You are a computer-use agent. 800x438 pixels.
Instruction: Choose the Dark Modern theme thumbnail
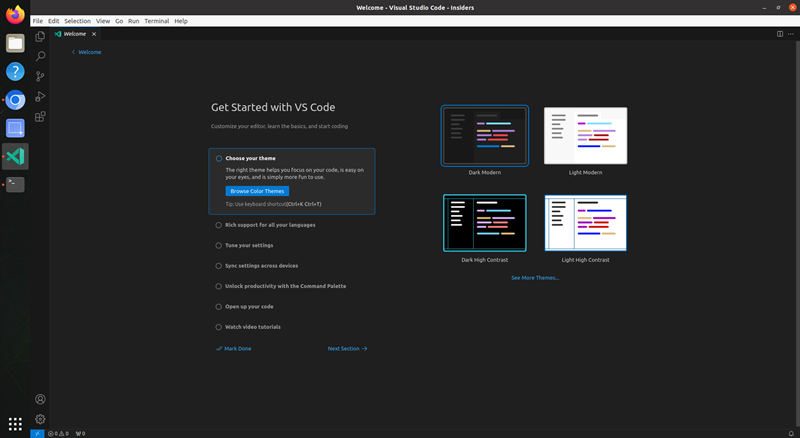[485, 136]
